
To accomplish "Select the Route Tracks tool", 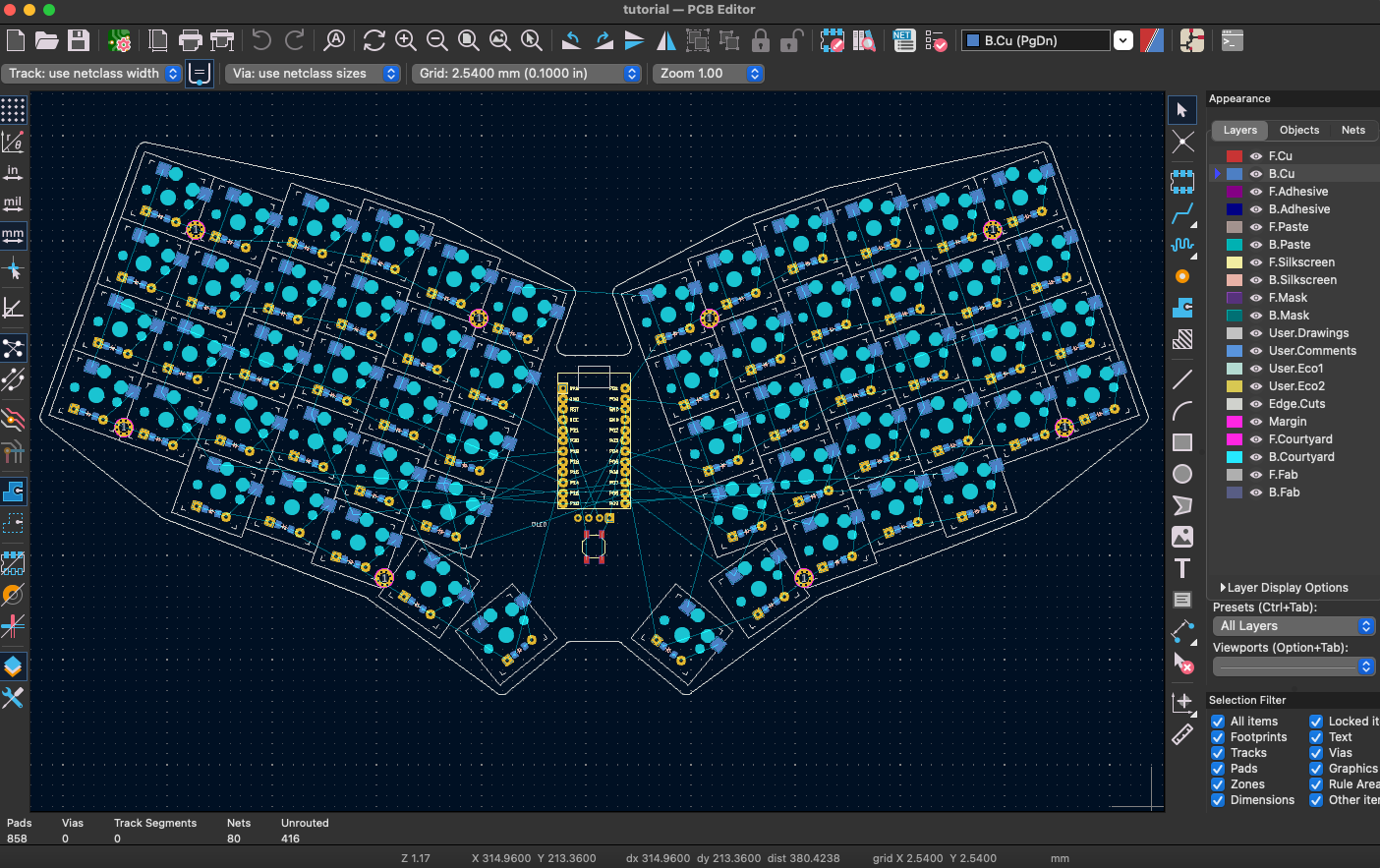I will [1183, 213].
